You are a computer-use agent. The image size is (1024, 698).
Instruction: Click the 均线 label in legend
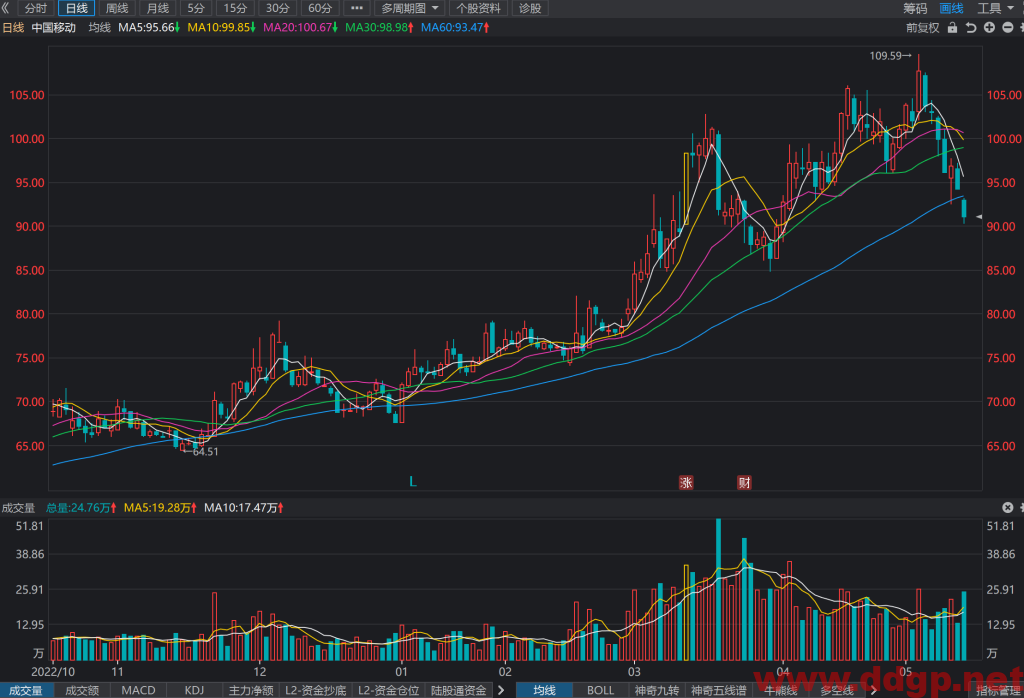point(100,27)
